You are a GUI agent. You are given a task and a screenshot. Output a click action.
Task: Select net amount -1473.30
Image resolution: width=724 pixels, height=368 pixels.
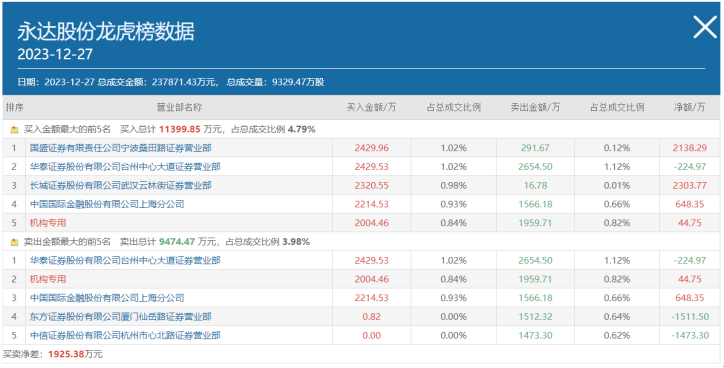689,335
